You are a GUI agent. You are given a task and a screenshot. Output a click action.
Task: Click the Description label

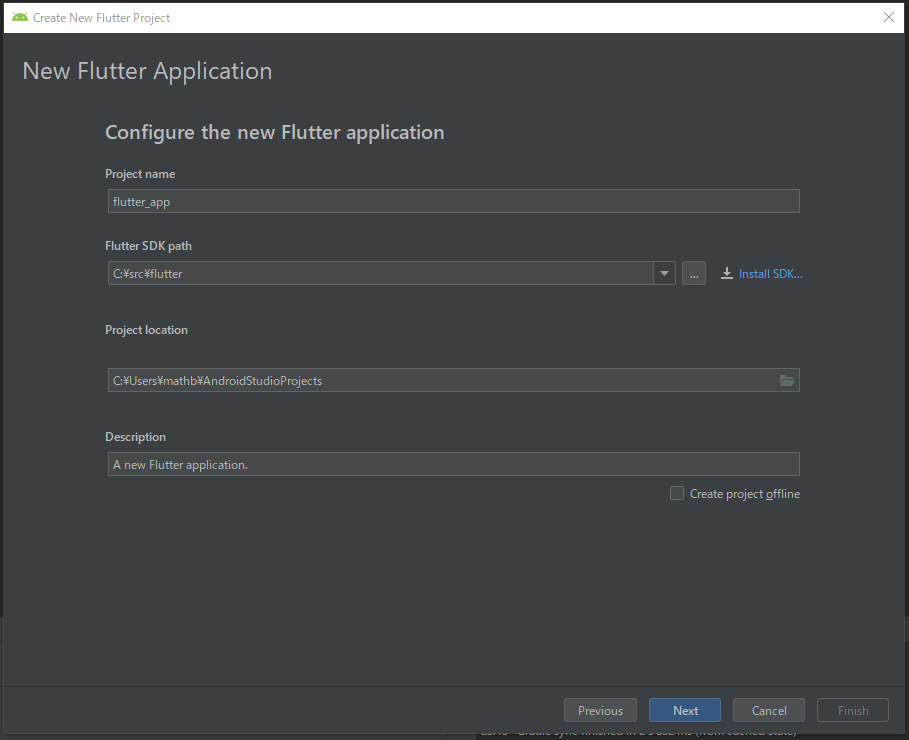click(135, 437)
